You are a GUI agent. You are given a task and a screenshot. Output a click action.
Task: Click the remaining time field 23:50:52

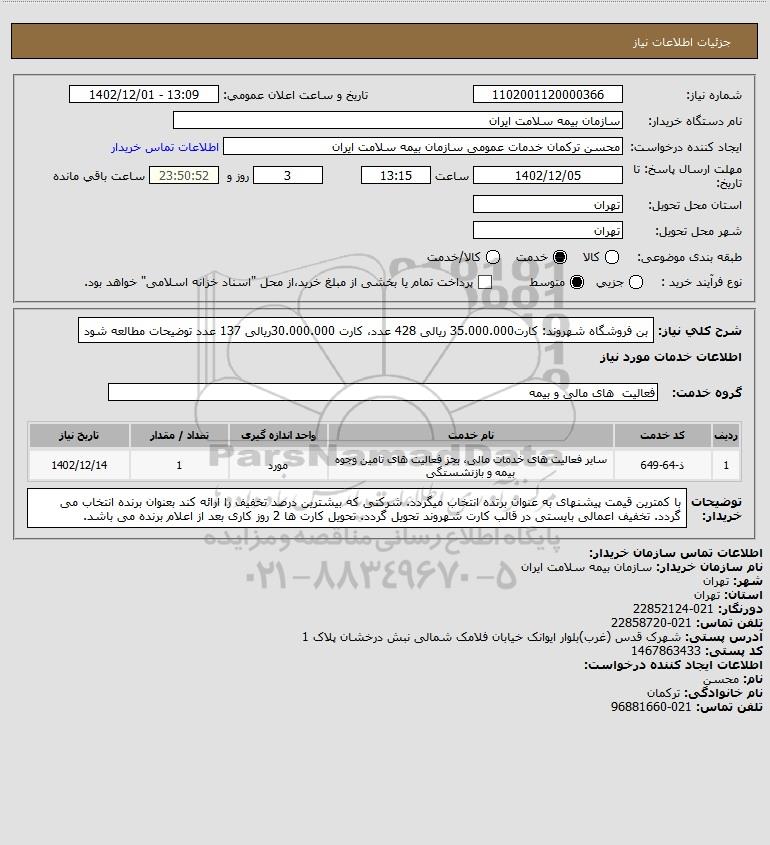(184, 175)
